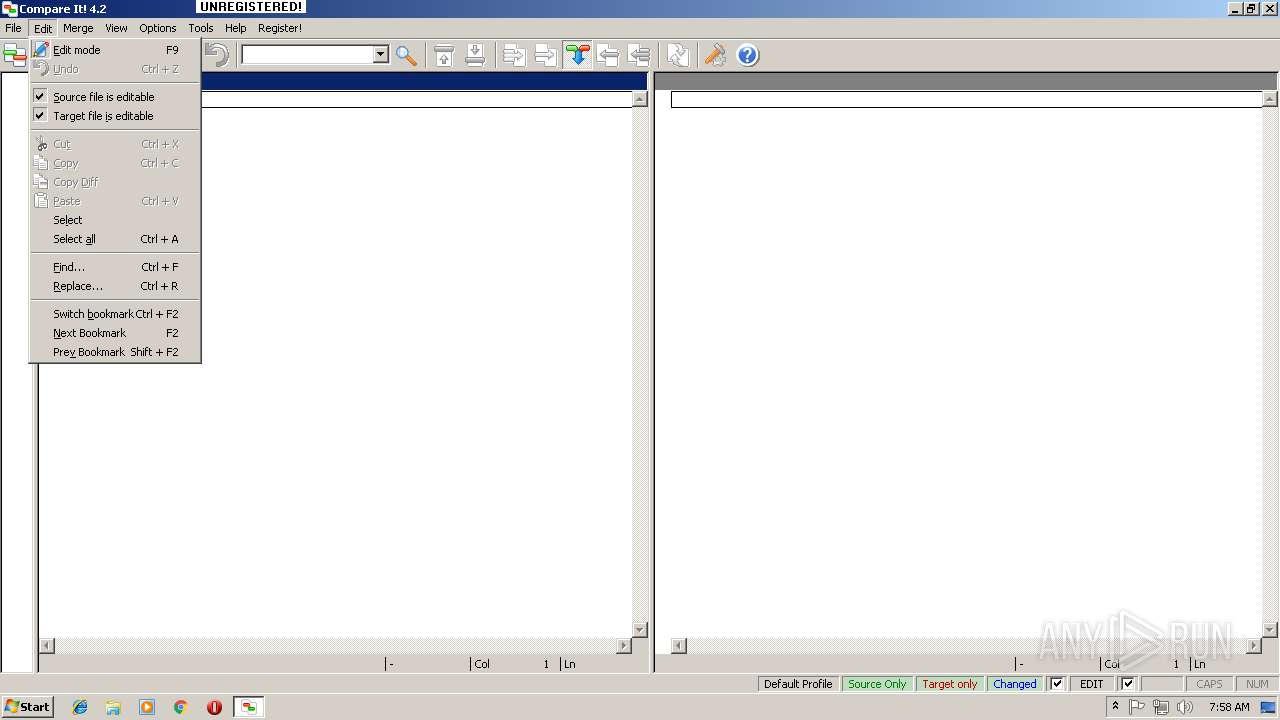Choose Switch bookmark menu entry
The height and width of the screenshot is (720, 1280).
coord(115,314)
